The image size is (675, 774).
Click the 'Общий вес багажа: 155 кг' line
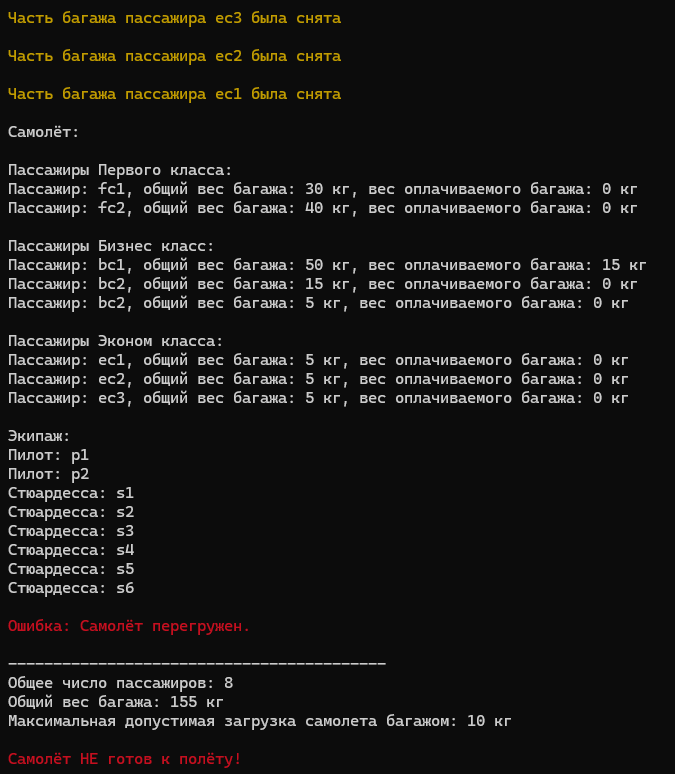pyautogui.click(x=116, y=702)
